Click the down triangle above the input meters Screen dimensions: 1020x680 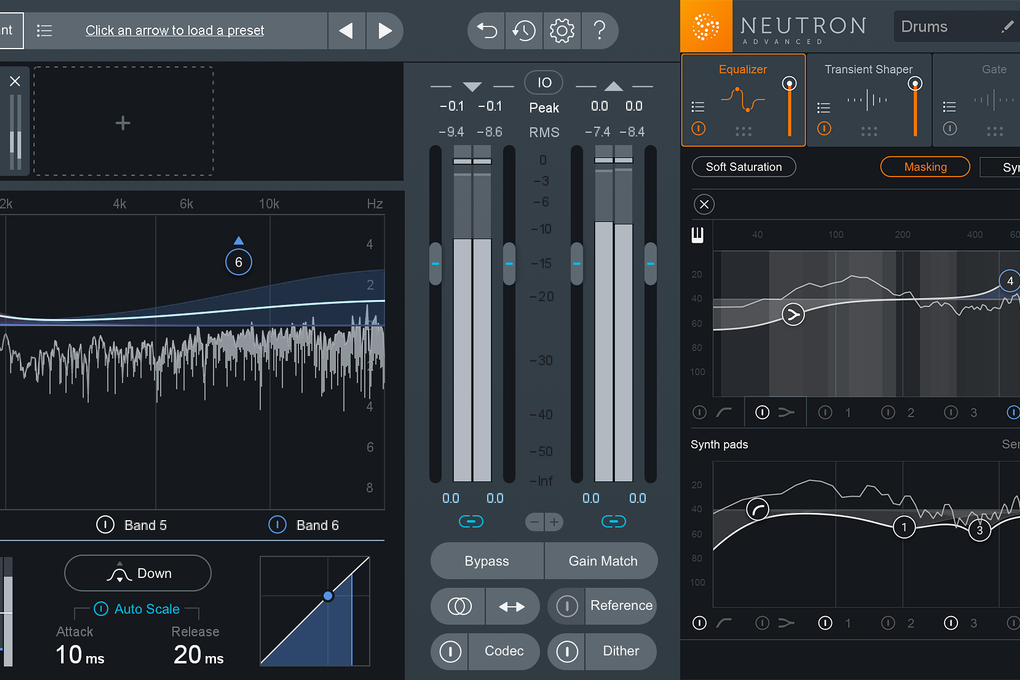pos(472,87)
